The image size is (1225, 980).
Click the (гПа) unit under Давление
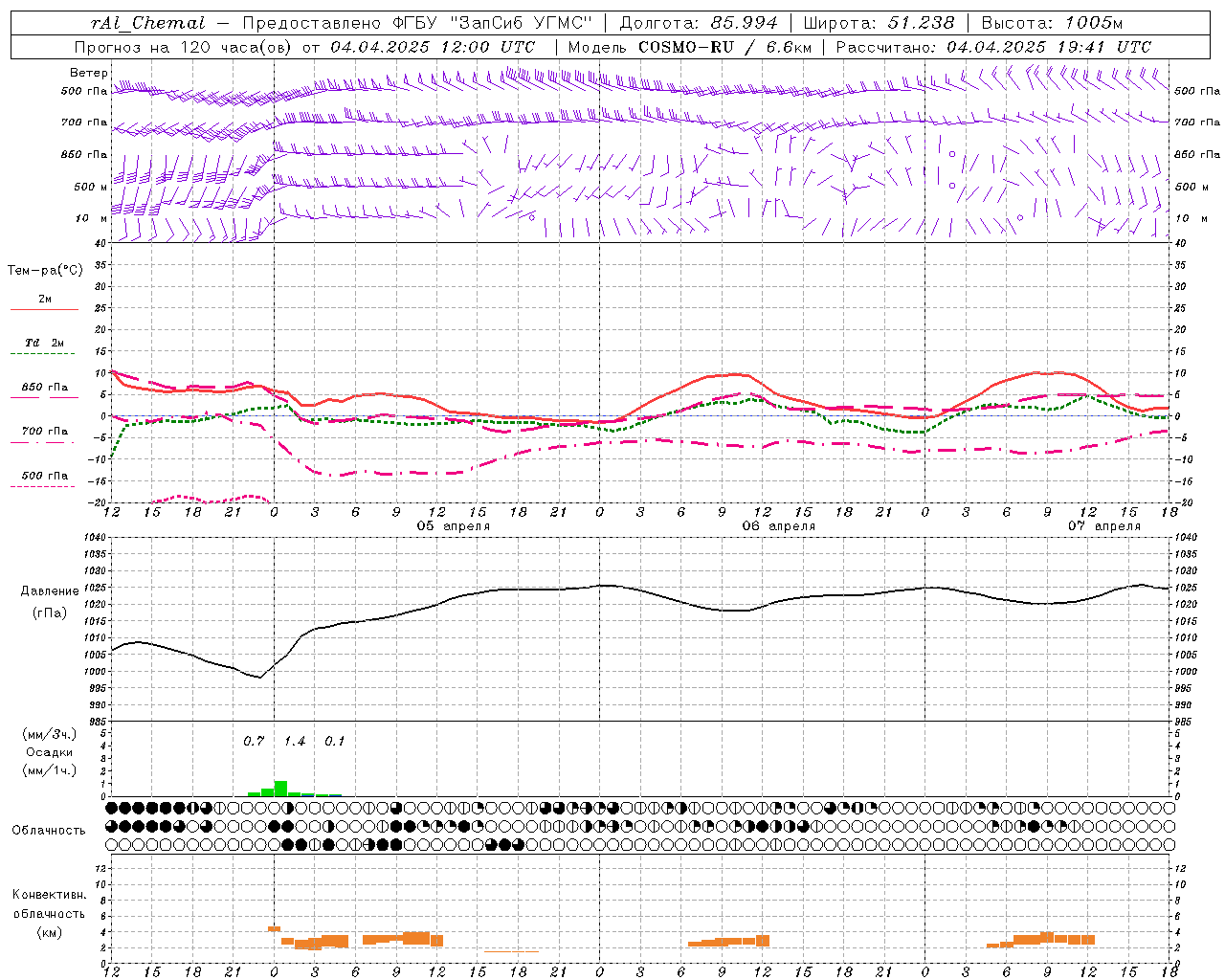click(50, 613)
